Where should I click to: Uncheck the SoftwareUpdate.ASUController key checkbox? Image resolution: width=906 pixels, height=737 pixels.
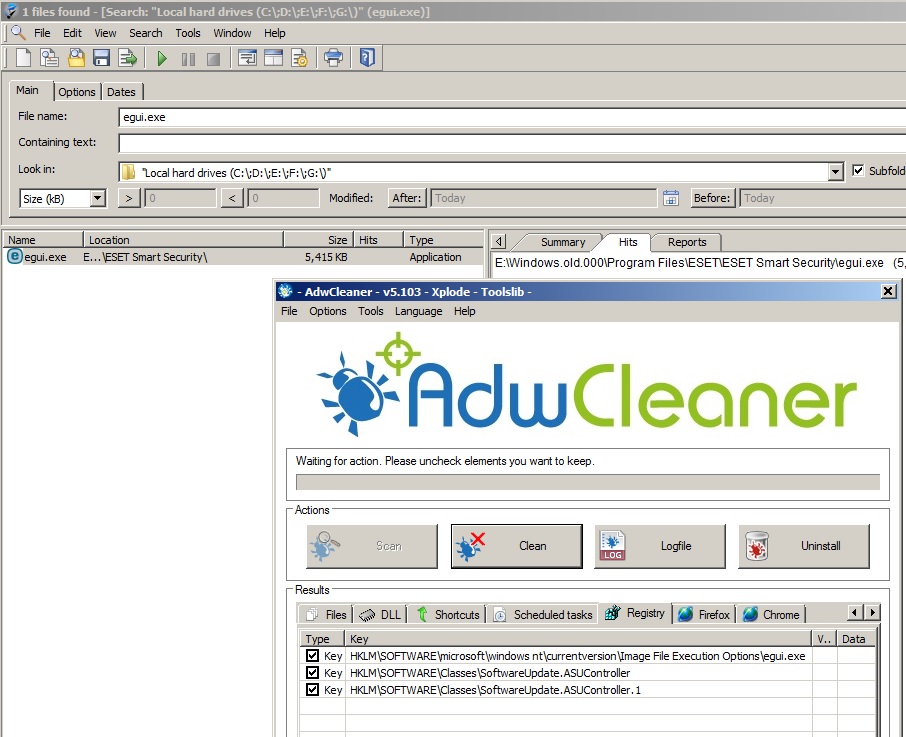(x=312, y=672)
